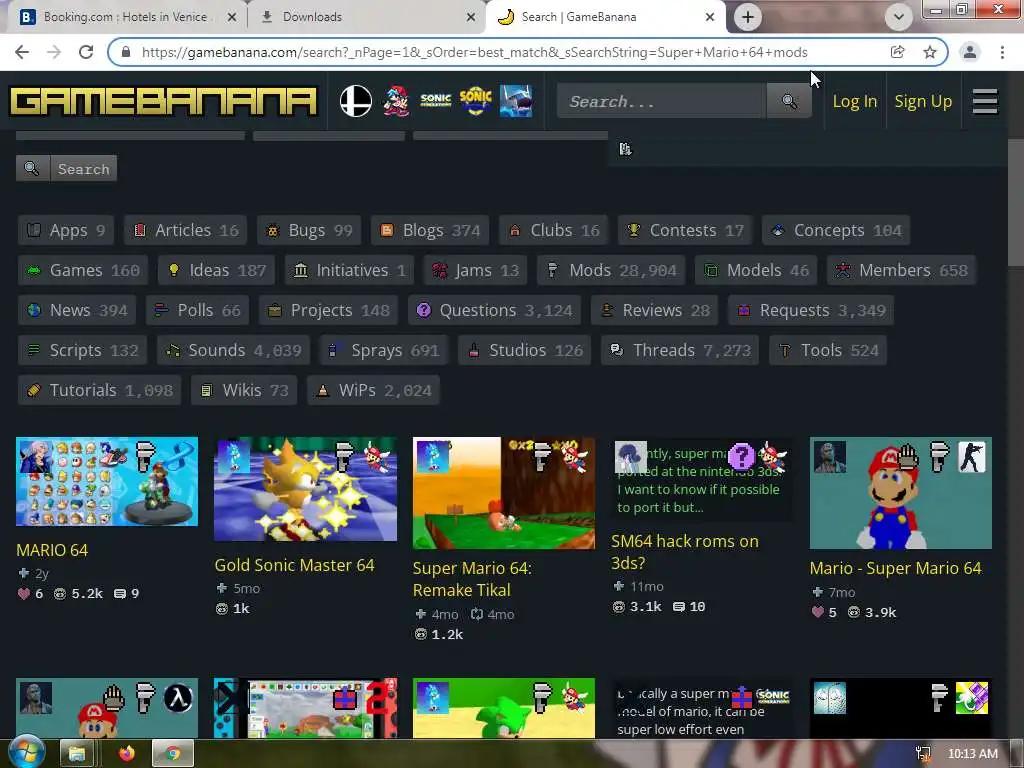Open the Chrome profile icon
The image size is (1024, 768).
pos(970,52)
